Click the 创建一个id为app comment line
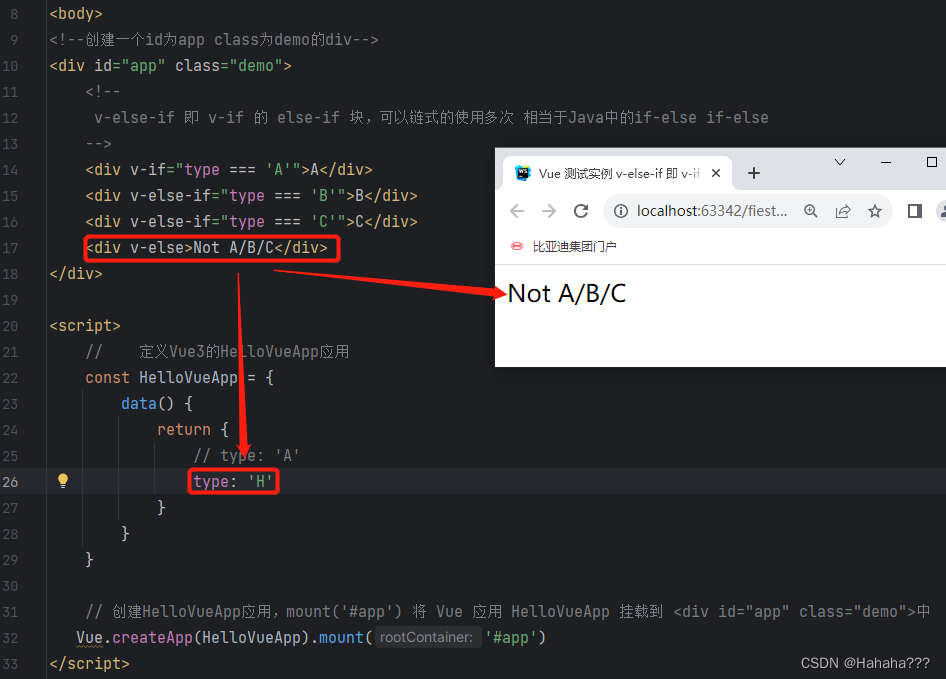This screenshot has width=946, height=679. click(214, 39)
